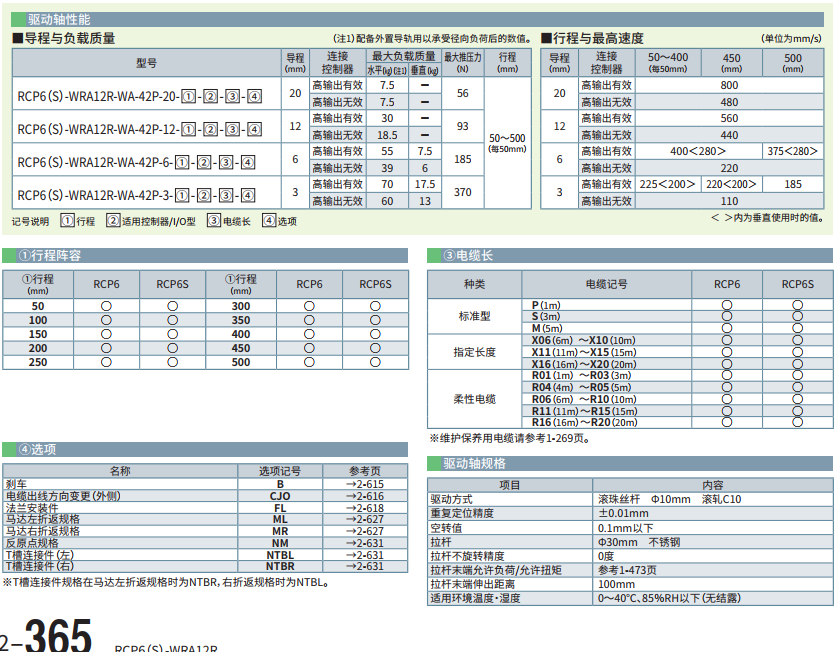Select spec value ±0.01mm
This screenshot has width=837, height=652.
[x=623, y=513]
